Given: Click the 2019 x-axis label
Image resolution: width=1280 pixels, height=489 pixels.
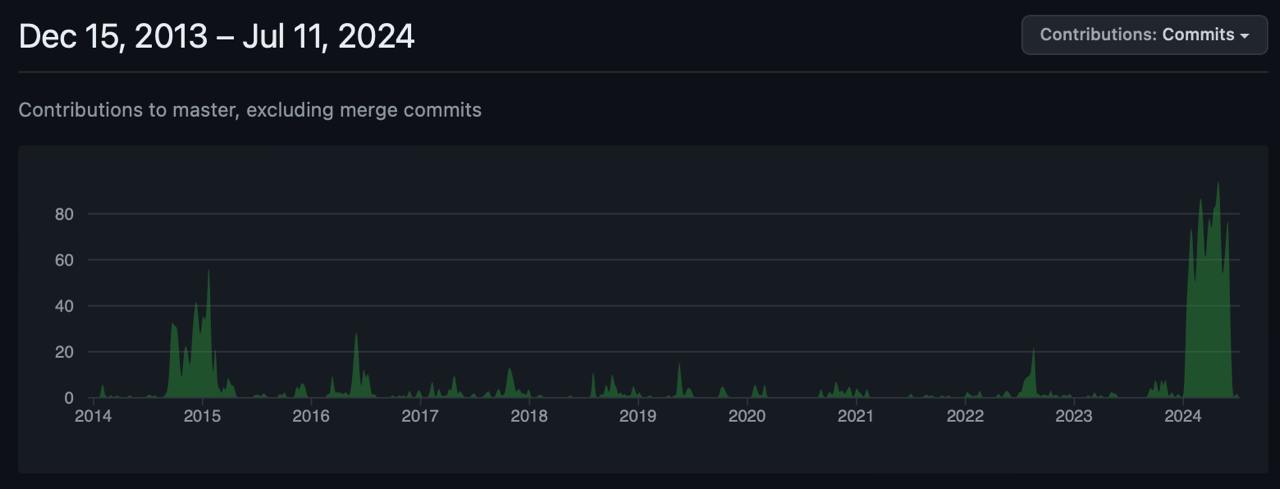Looking at the screenshot, I should (638, 416).
